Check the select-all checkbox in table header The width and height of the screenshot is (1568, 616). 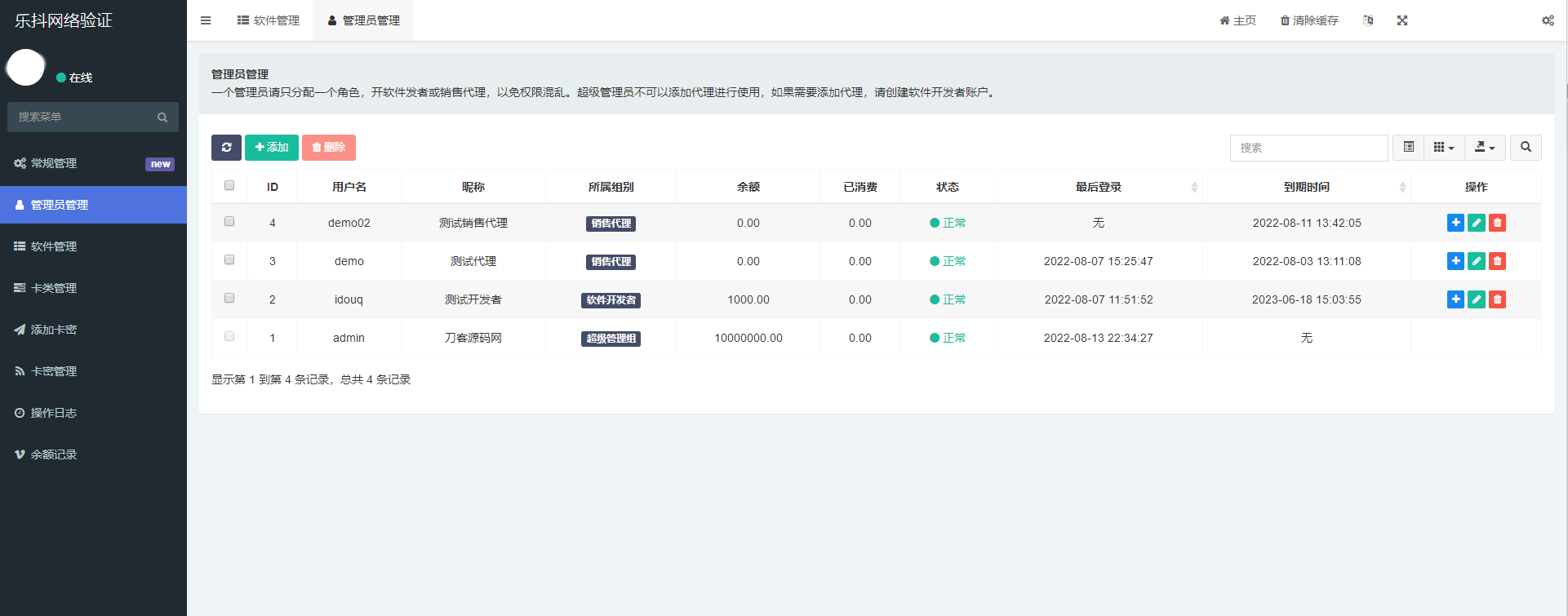(x=229, y=186)
